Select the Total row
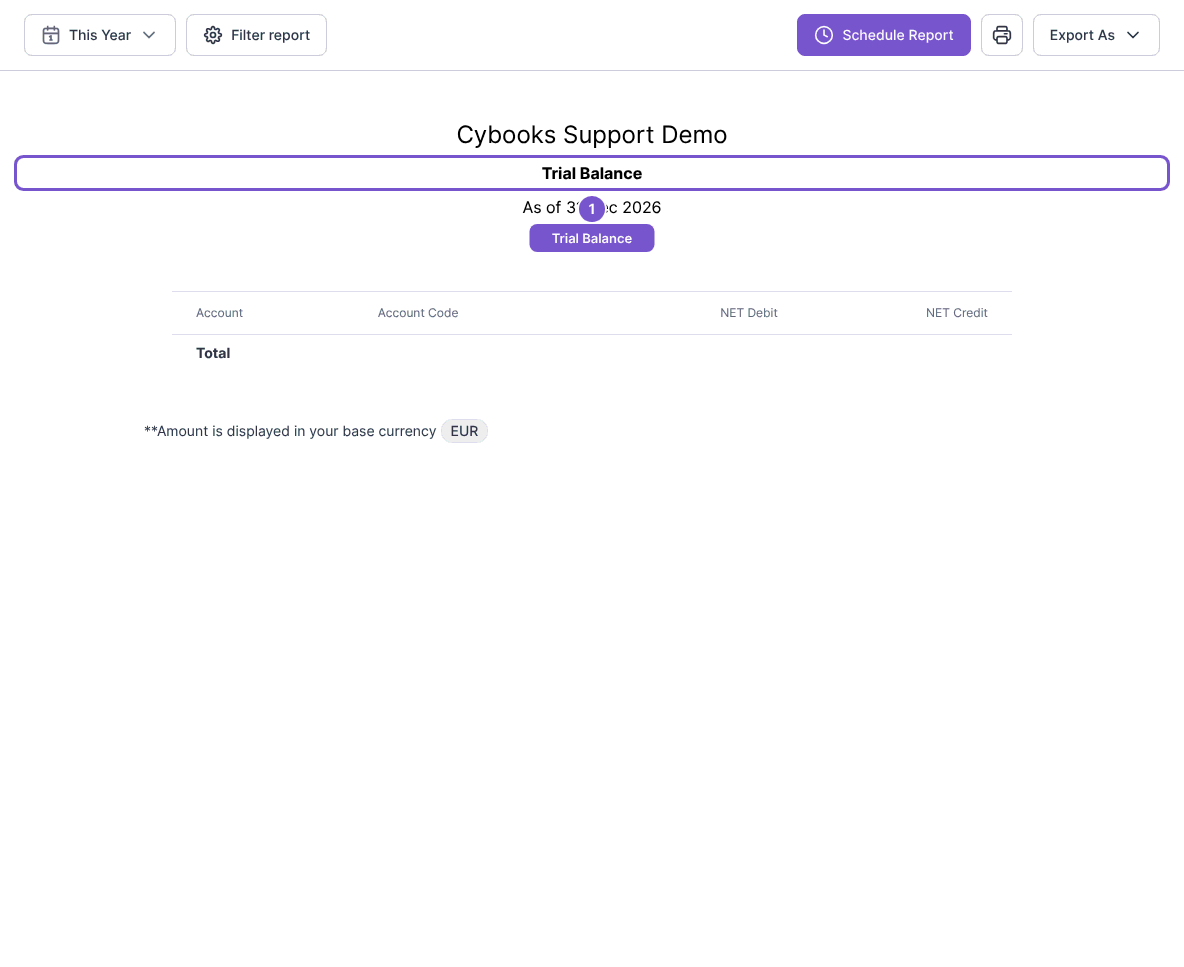The image size is (1184, 967). click(592, 353)
